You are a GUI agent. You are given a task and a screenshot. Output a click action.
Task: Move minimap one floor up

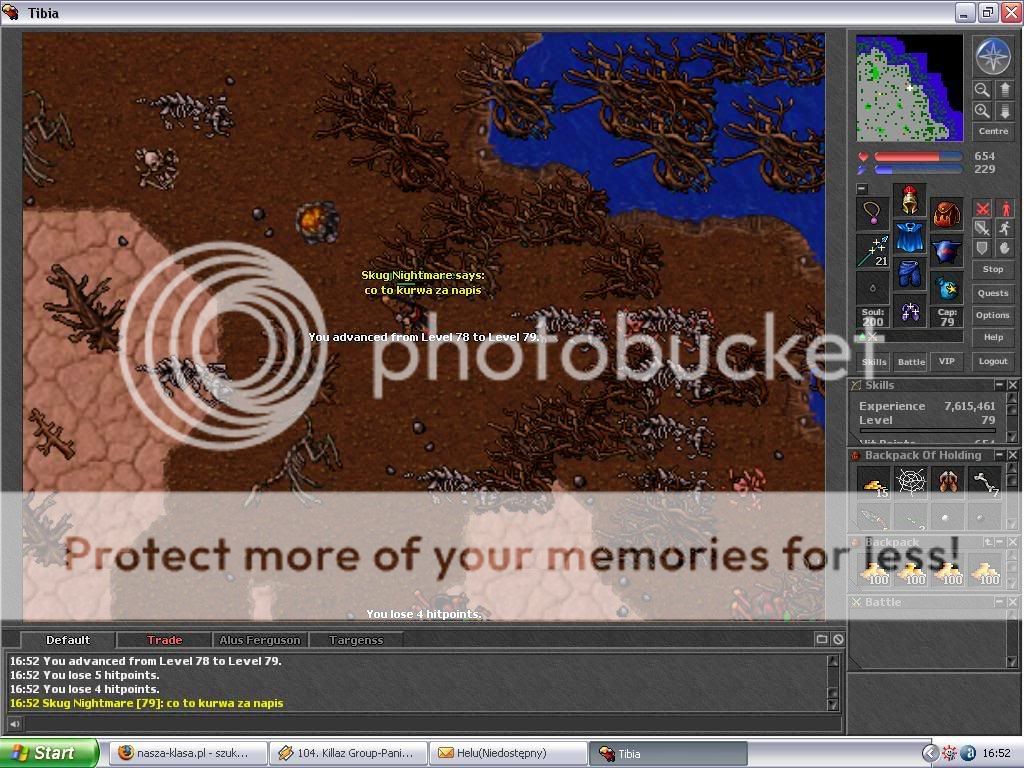coord(1004,89)
